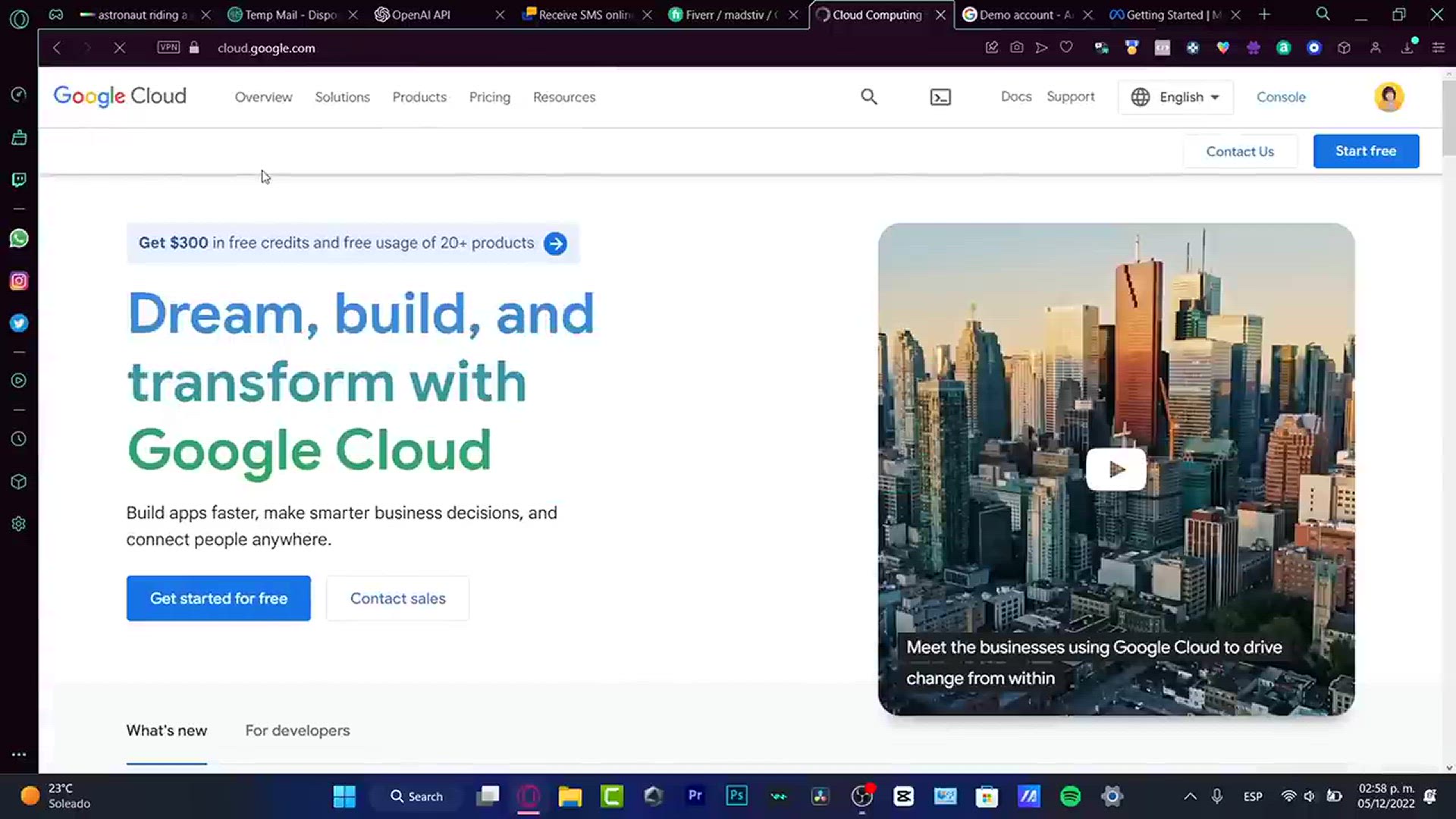
Task: Open the Products menu
Action: 419,97
